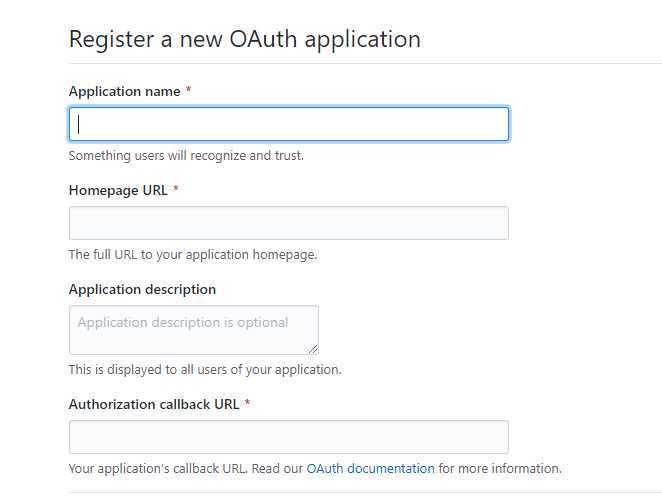Click the "full URL to your application homepage" hint
Image resolution: width=662 pixels, height=503 pixels.
pos(192,254)
